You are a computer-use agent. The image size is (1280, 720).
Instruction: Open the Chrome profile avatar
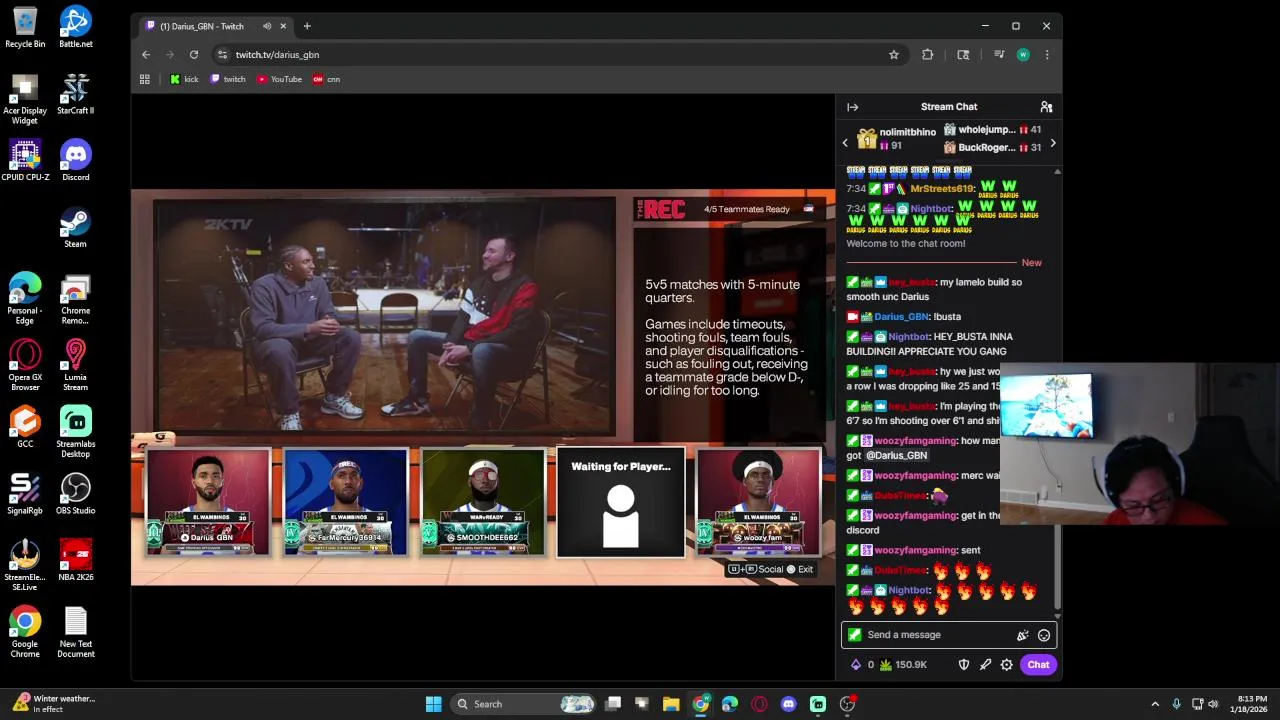click(1023, 55)
